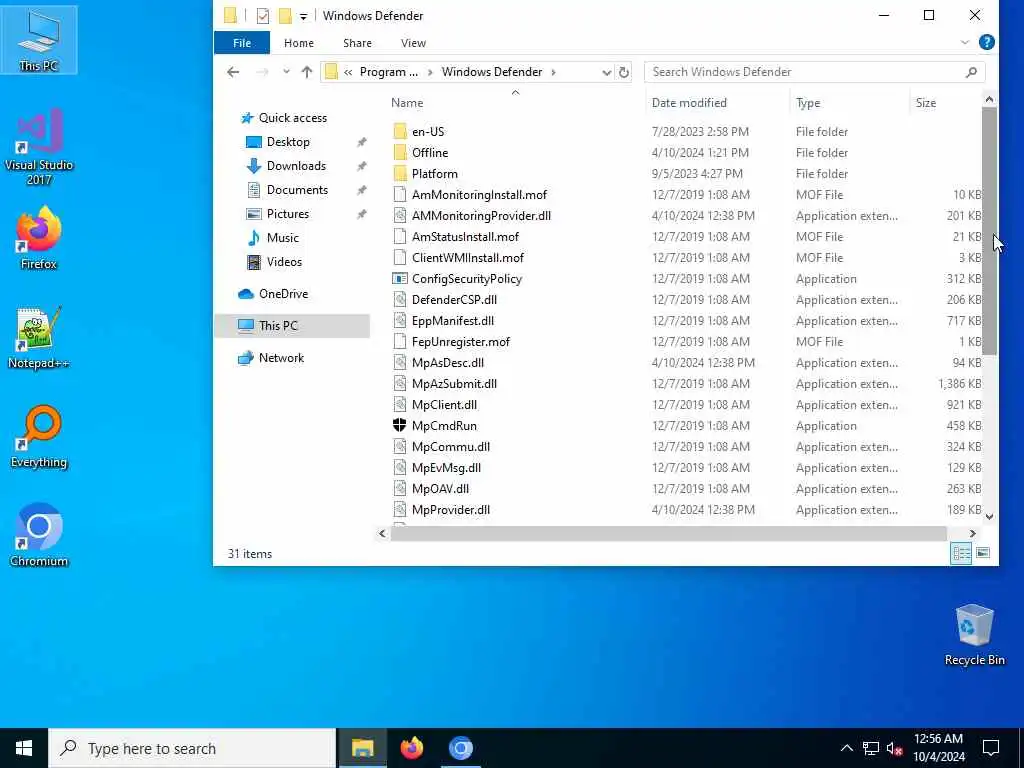The width and height of the screenshot is (1024, 768).
Task: Click the back navigation arrow
Action: (x=233, y=72)
